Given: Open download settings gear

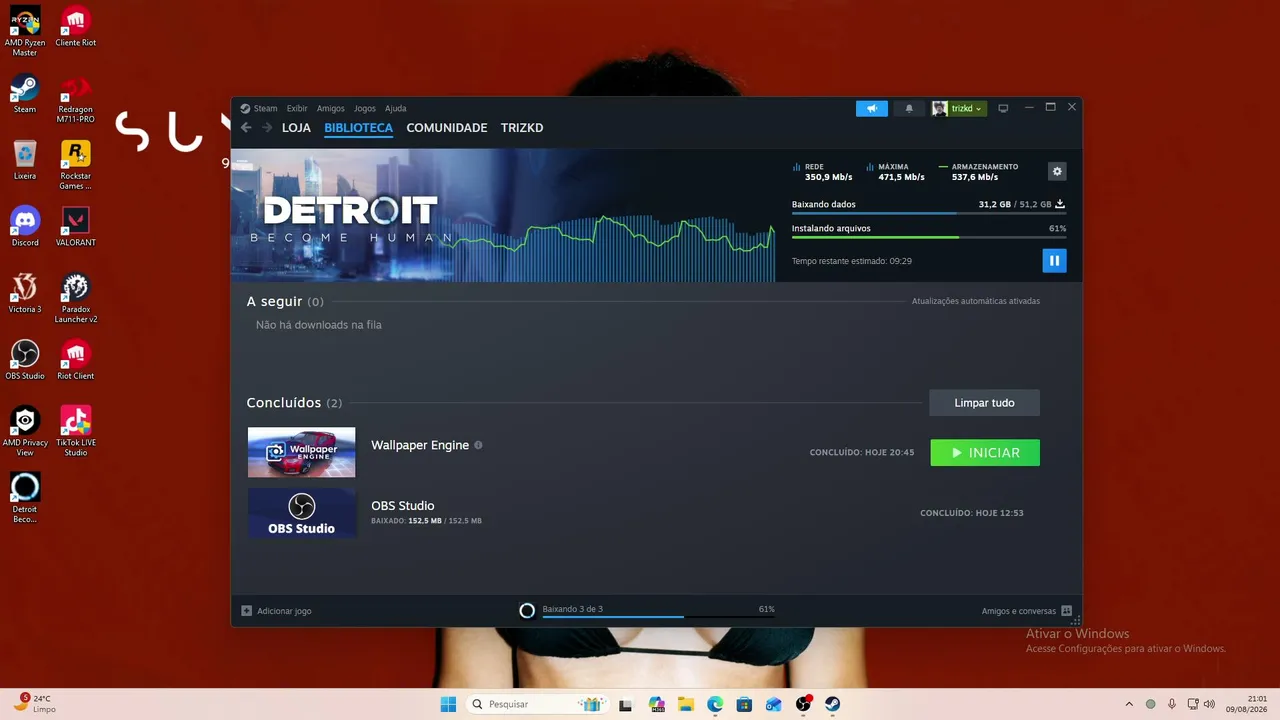Looking at the screenshot, I should pyautogui.click(x=1057, y=171).
